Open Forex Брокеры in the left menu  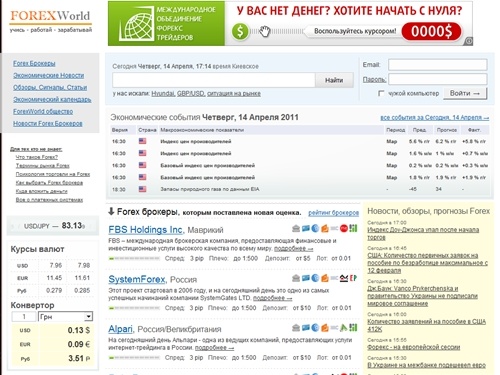(34, 63)
